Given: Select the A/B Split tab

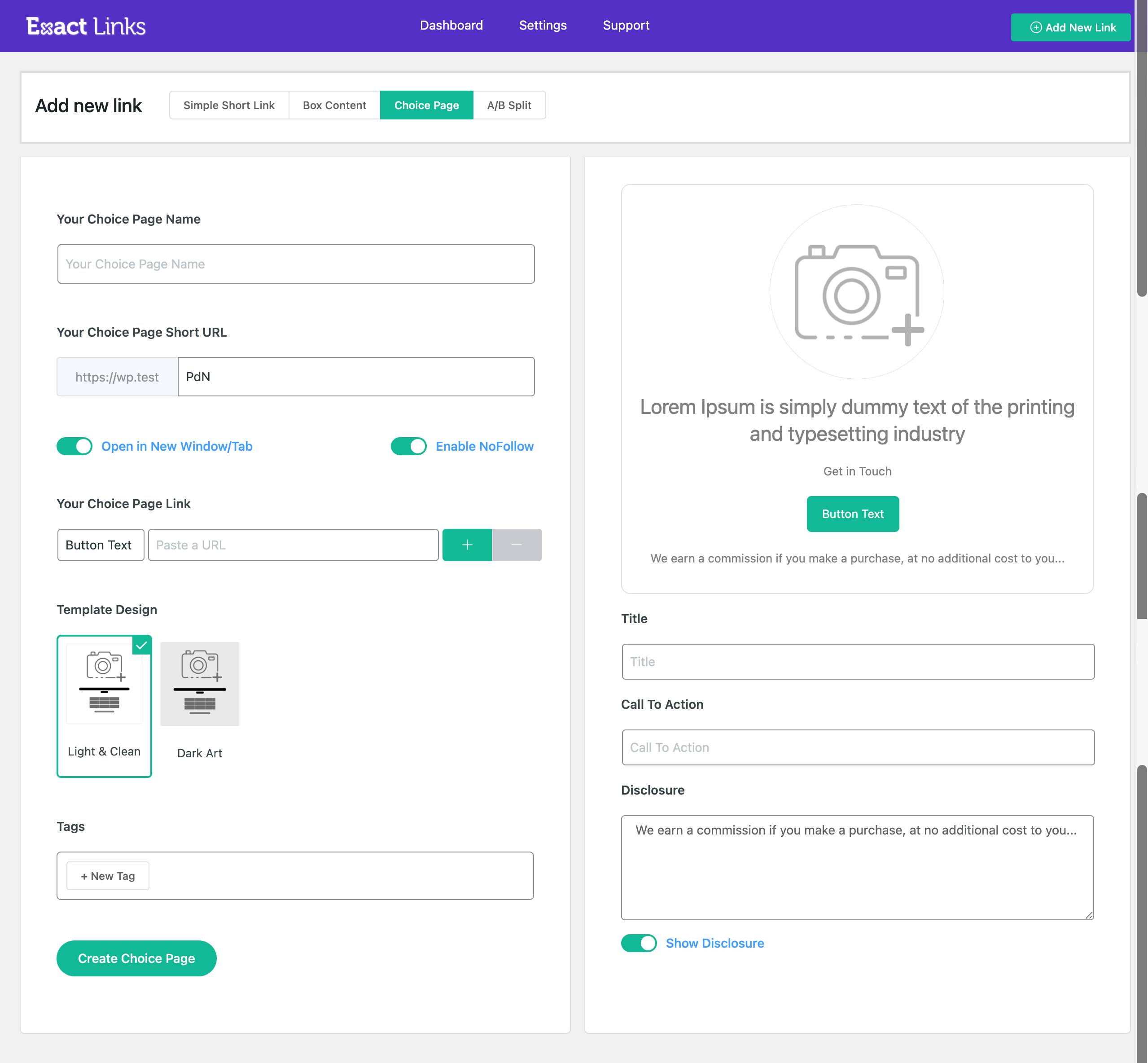Looking at the screenshot, I should [509, 105].
